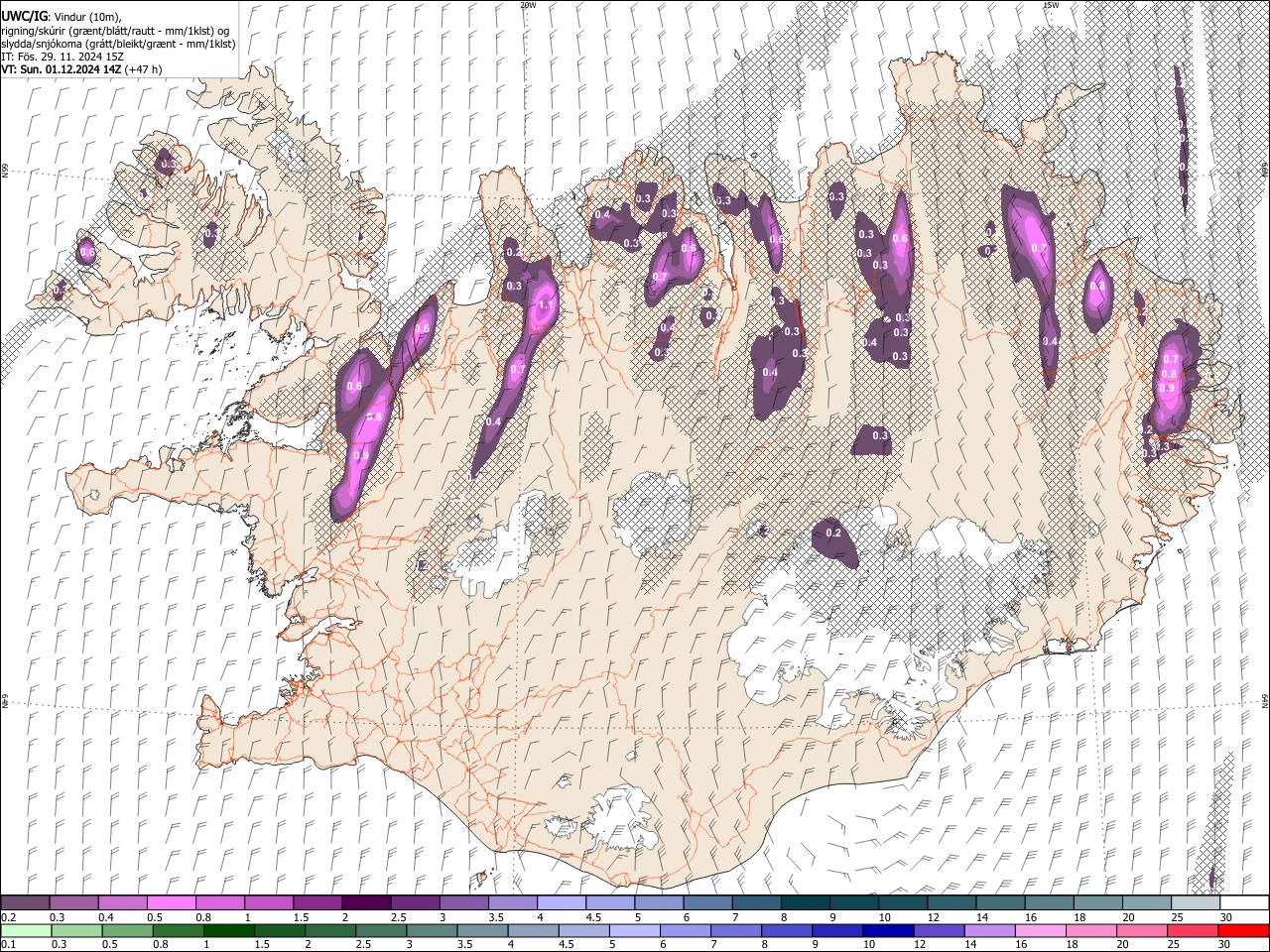Click the '0.1' label in the lower legend row
This screenshot has width=1270, height=952.
7,945
